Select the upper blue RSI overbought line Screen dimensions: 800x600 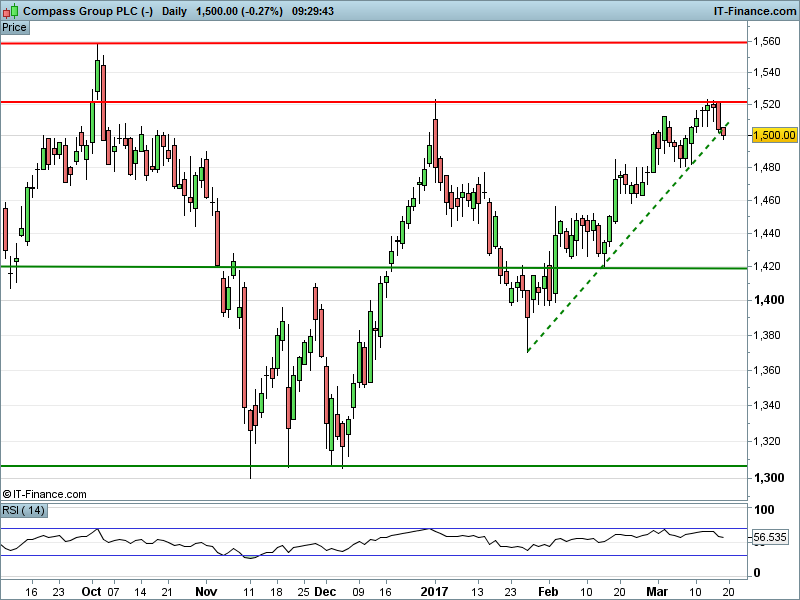click(374, 529)
